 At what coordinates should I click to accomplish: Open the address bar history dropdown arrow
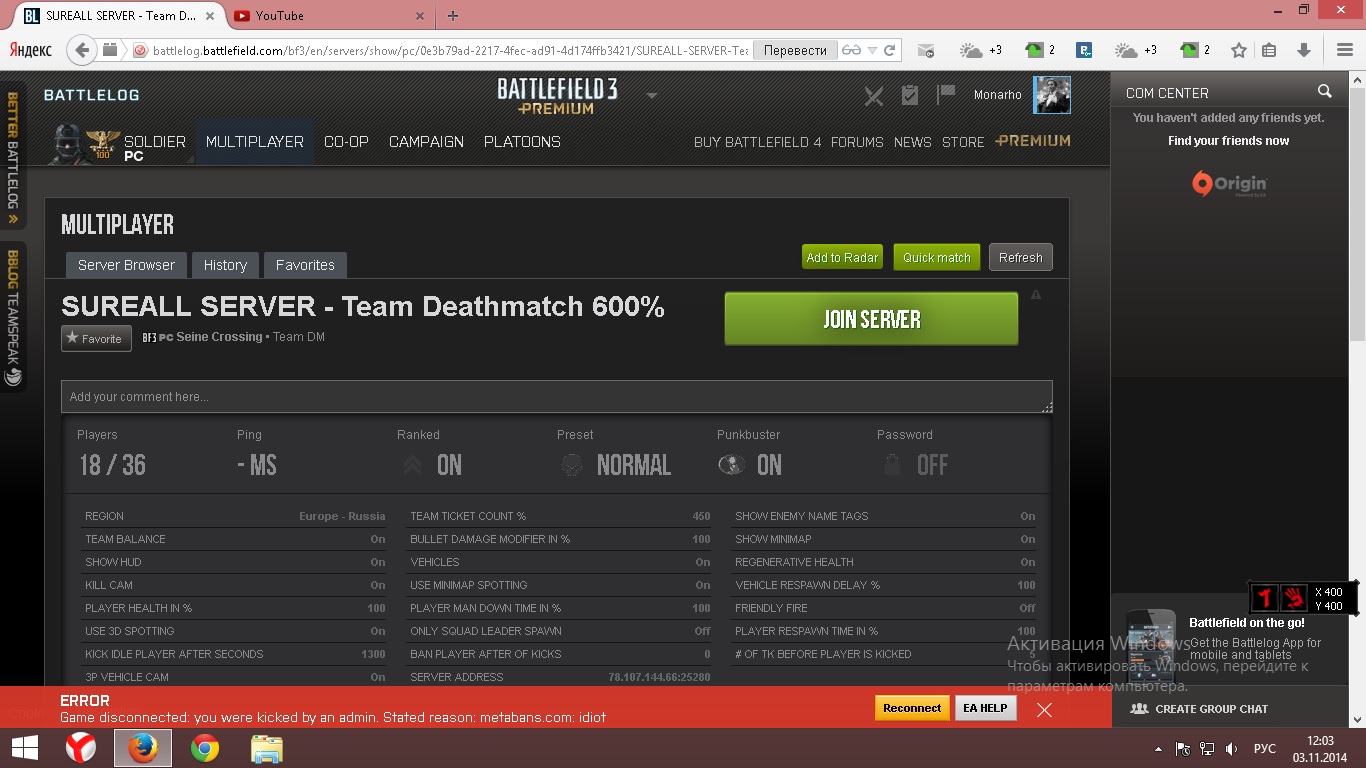872,50
